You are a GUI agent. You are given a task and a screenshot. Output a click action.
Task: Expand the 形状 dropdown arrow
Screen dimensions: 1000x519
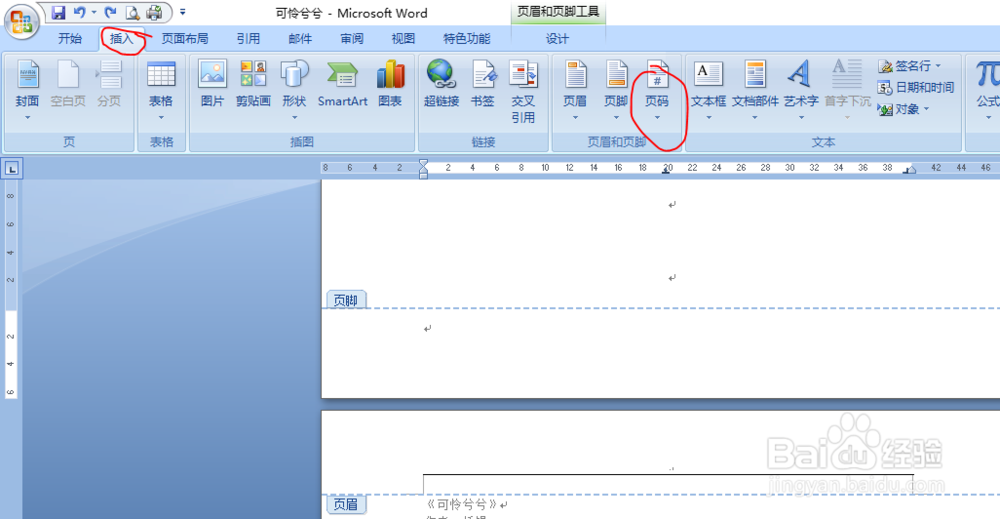295,118
